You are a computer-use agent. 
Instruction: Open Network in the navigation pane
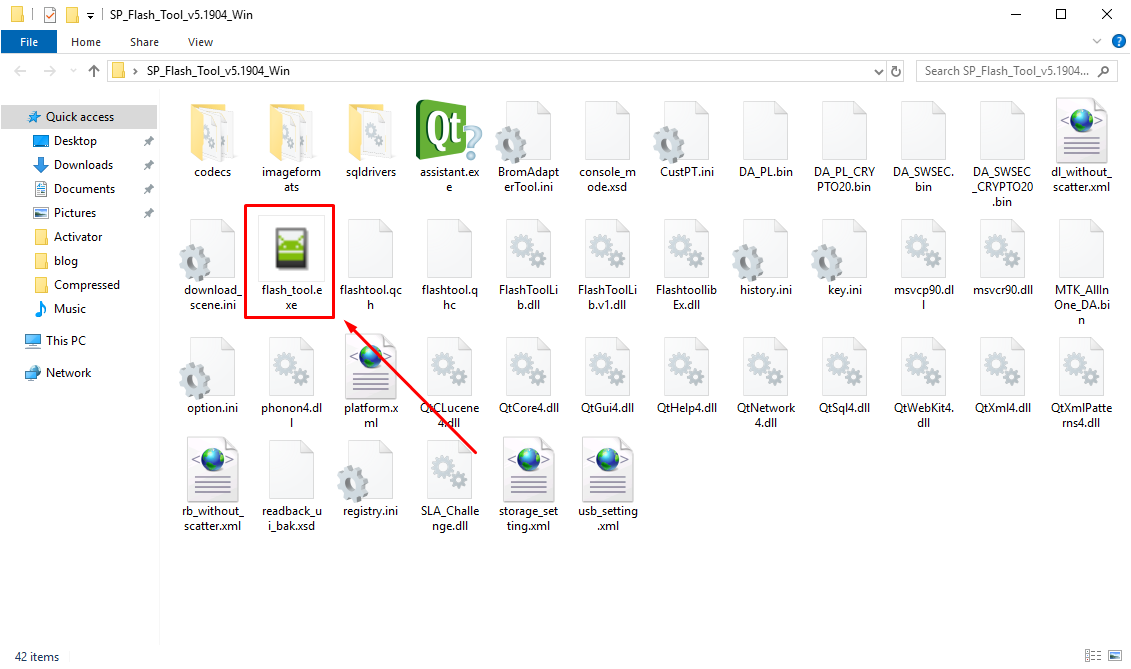coord(69,372)
